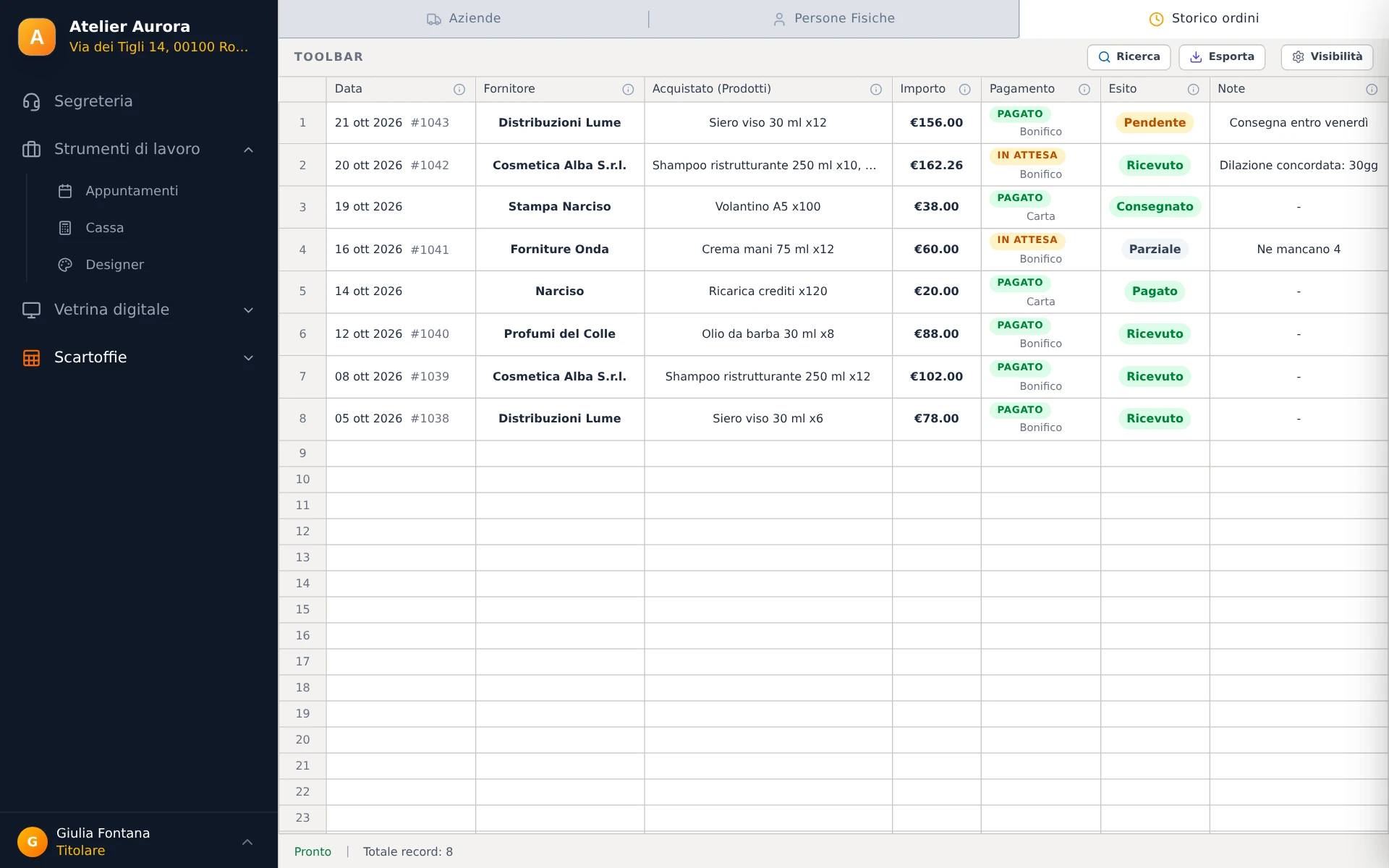The height and width of the screenshot is (868, 1389).
Task: Click info icon in Fornitore column header
Action: (x=628, y=90)
